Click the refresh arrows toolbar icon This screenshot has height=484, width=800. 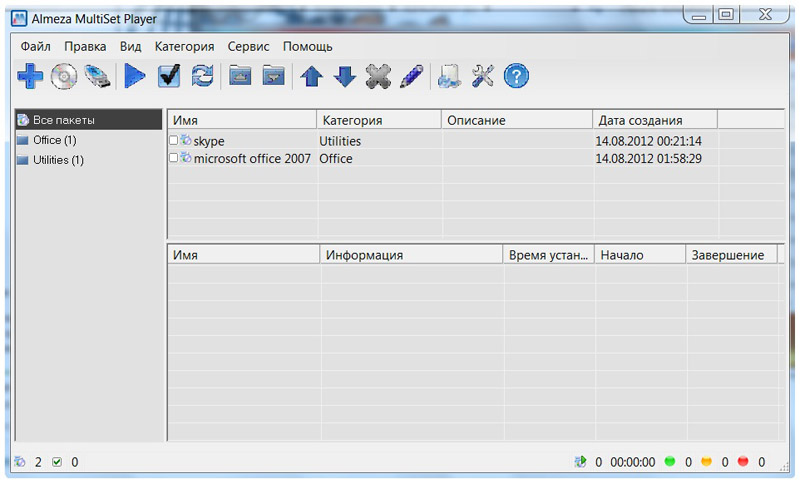[x=203, y=77]
